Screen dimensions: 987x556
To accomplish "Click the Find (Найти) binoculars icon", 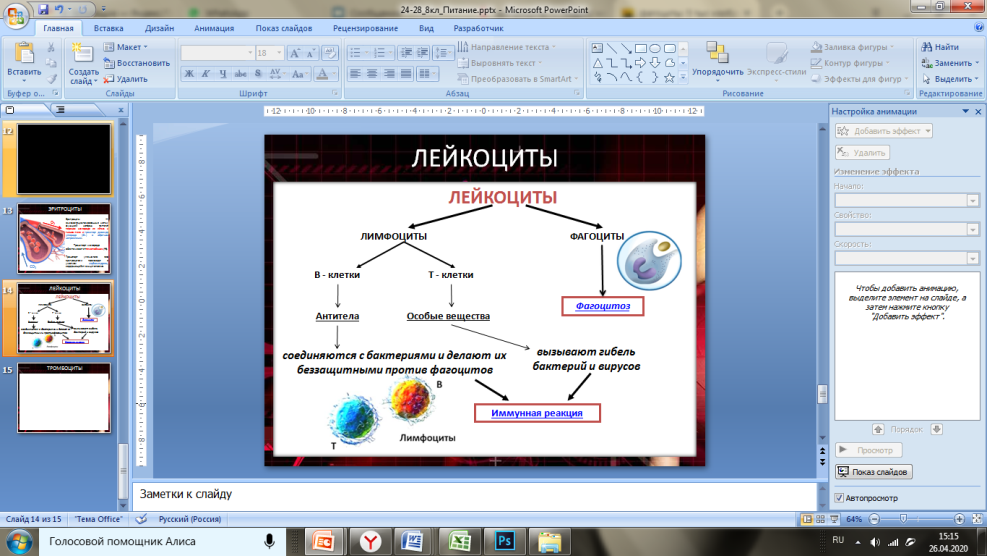I will [x=926, y=47].
